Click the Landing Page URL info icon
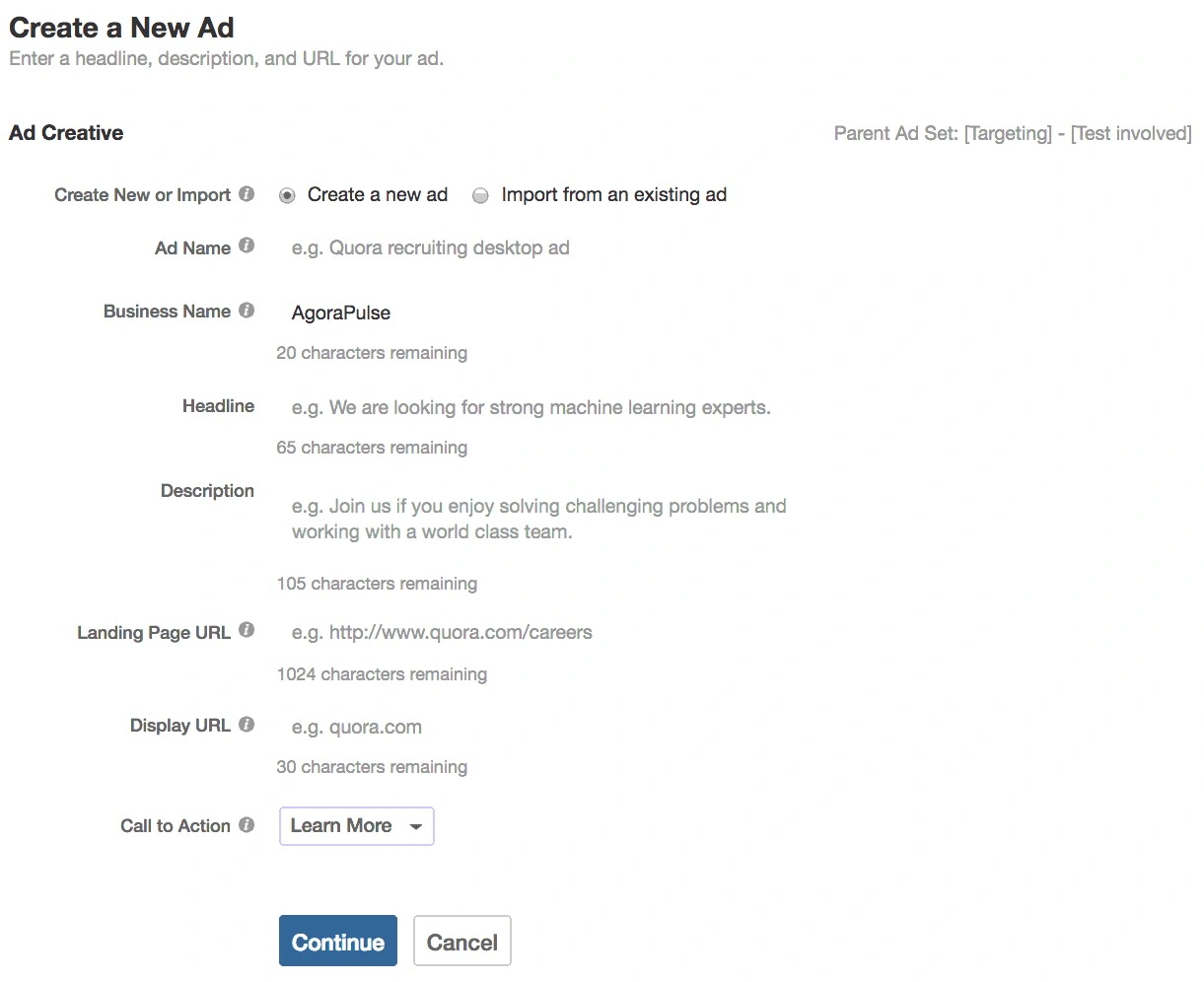Image resolution: width=1204 pixels, height=982 pixels. [x=246, y=630]
